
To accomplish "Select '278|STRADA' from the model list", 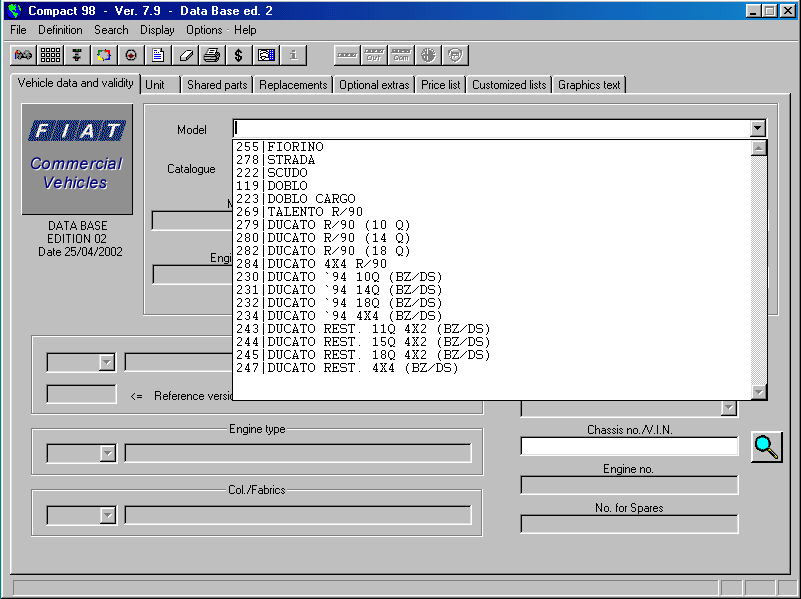I will click(492, 160).
